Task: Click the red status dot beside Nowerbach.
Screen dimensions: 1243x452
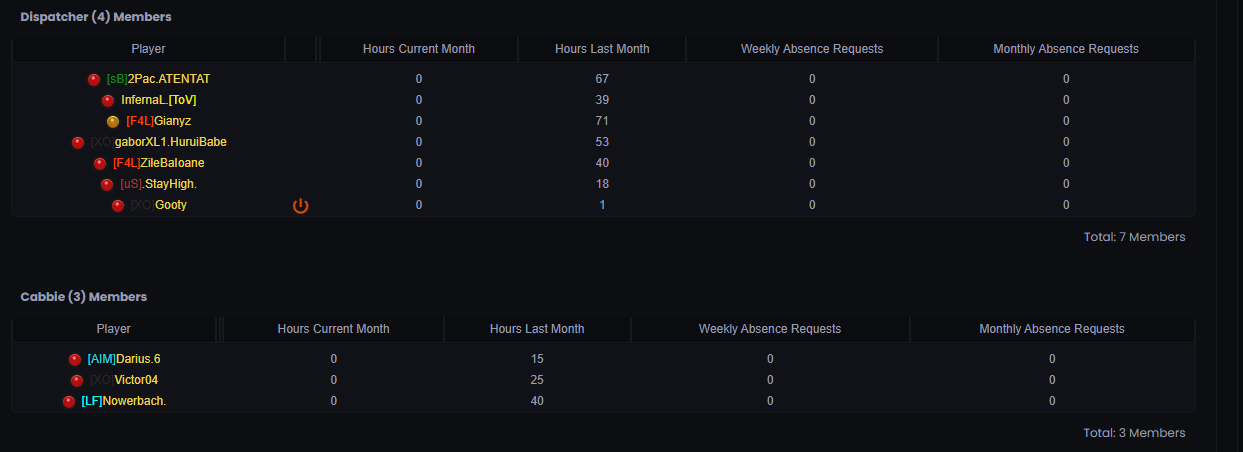Action: pyautogui.click(x=69, y=401)
